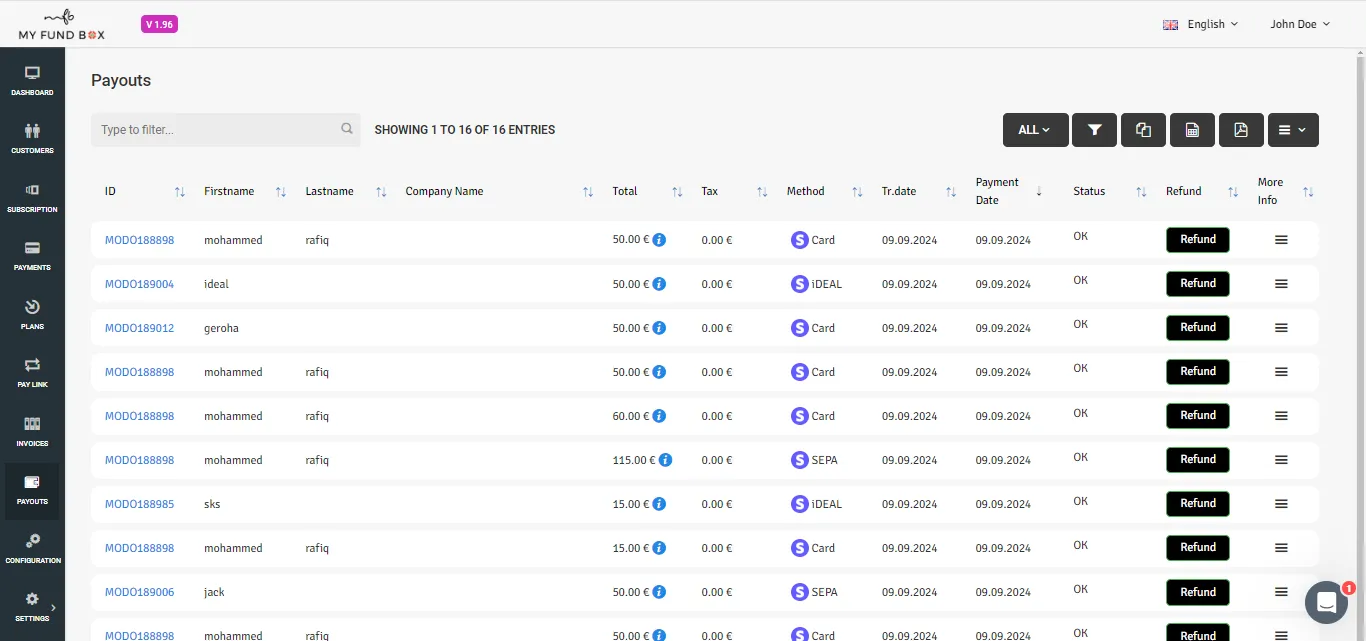The height and width of the screenshot is (641, 1366).
Task: Export table with the spreadsheet icon
Action: (1192, 130)
